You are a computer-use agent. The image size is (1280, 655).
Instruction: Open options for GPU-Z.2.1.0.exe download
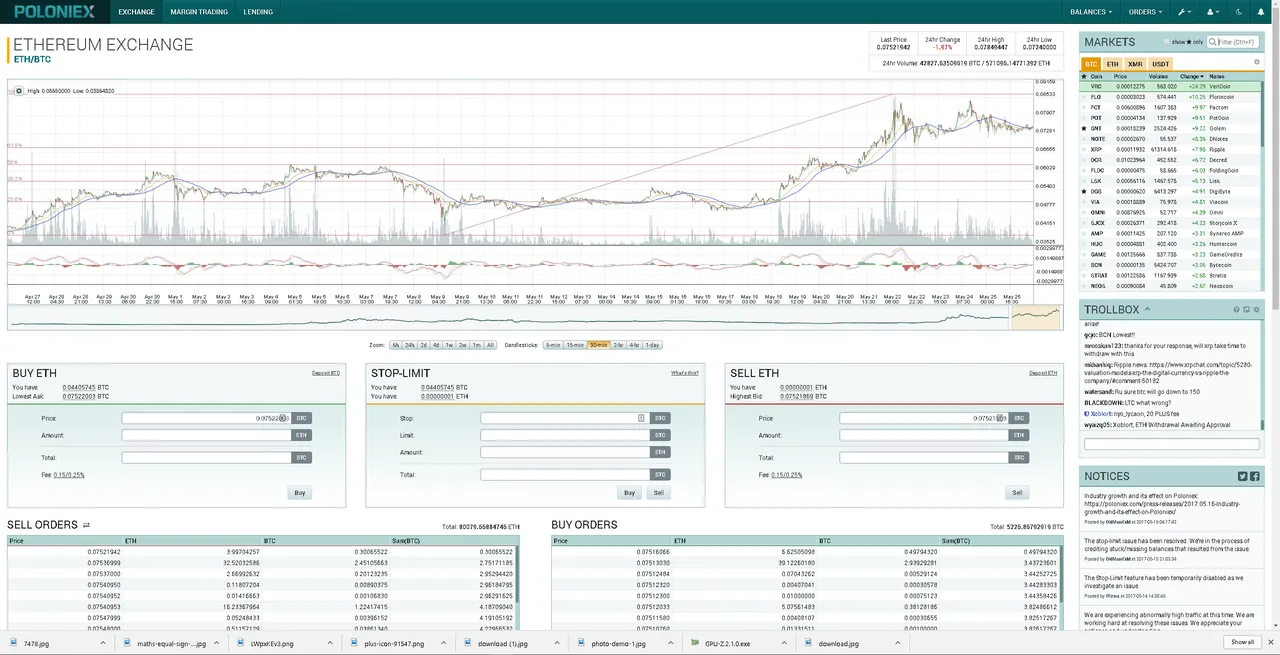pyautogui.click(x=784, y=642)
